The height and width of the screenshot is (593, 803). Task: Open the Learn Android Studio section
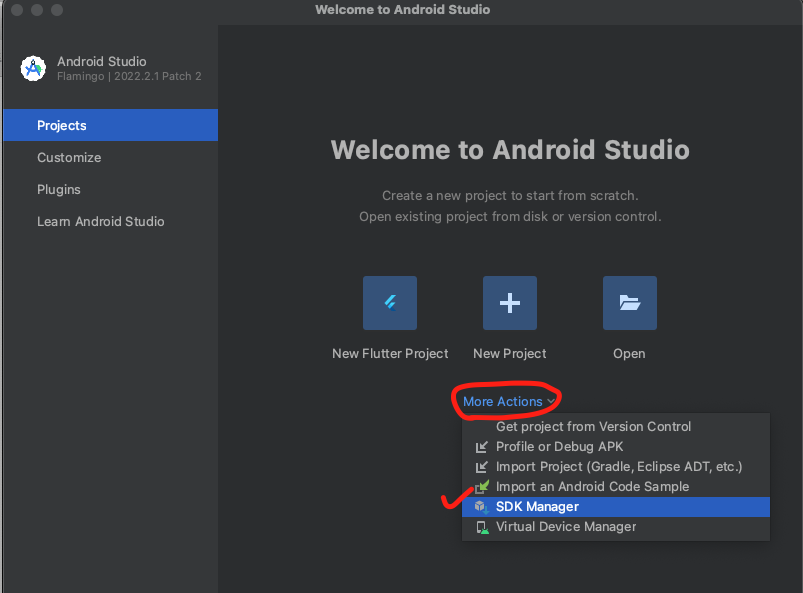coord(111,221)
